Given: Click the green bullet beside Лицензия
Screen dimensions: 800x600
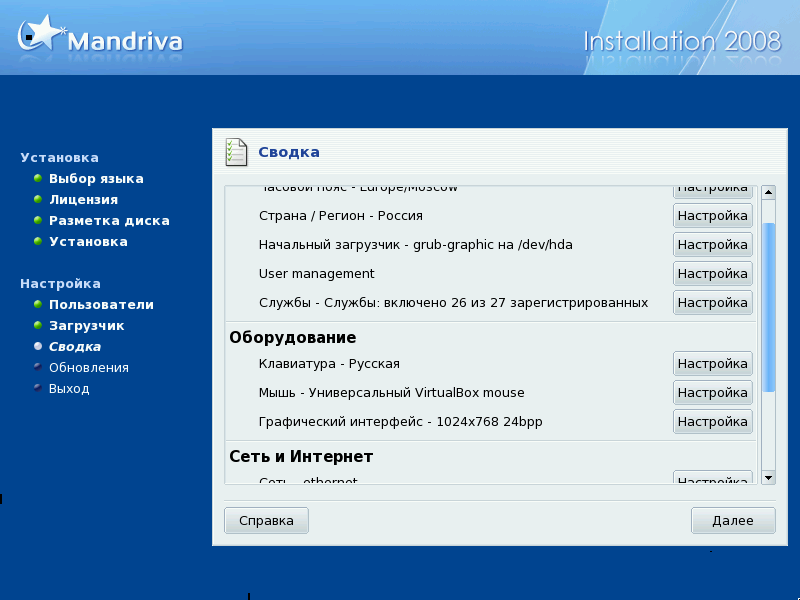Looking at the screenshot, I should pyautogui.click(x=38, y=200).
